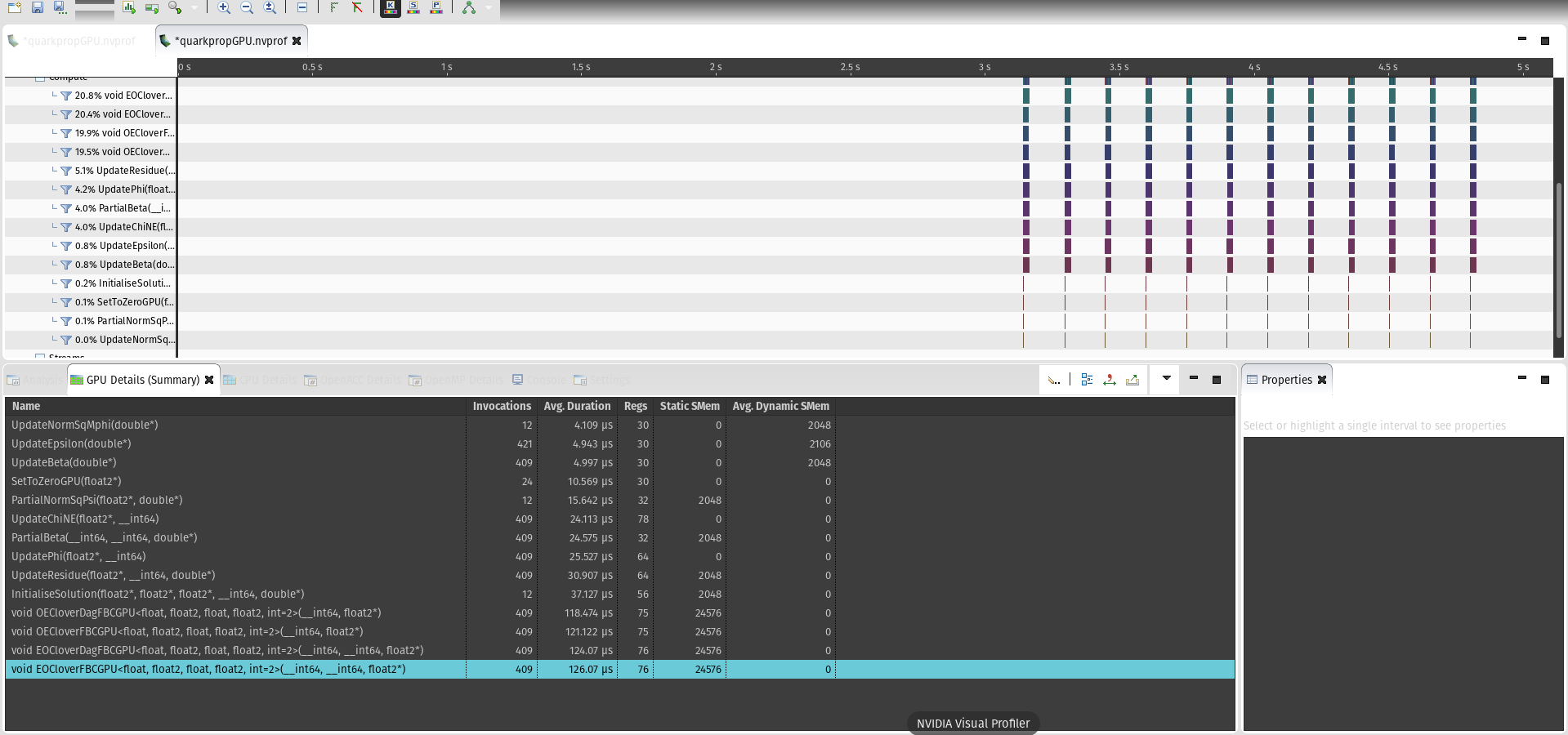Close the Properties tab
Viewport: 1568px width, 735px height.
coord(1322,380)
